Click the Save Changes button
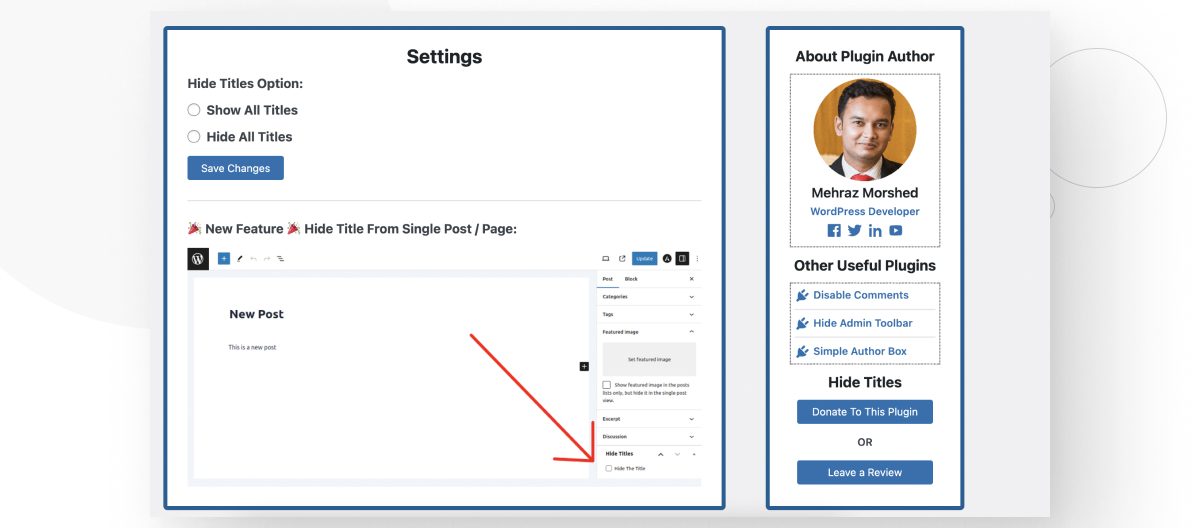This screenshot has width=1200, height=528. [x=236, y=168]
